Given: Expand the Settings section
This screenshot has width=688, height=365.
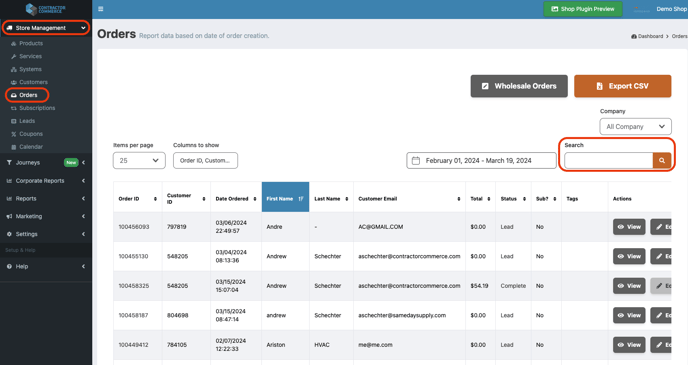Looking at the screenshot, I should 46,234.
